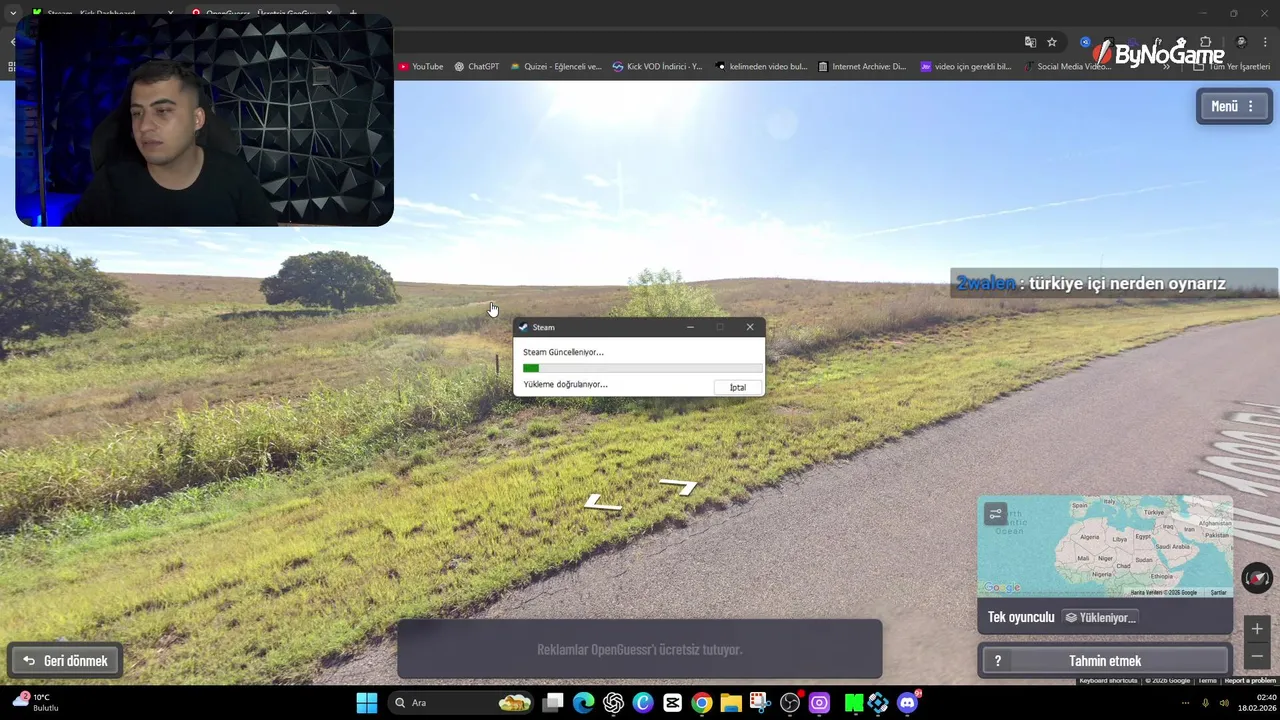This screenshot has height=720, width=1280.
Task: Open the kelimeden video bul bookmark
Action: point(762,67)
